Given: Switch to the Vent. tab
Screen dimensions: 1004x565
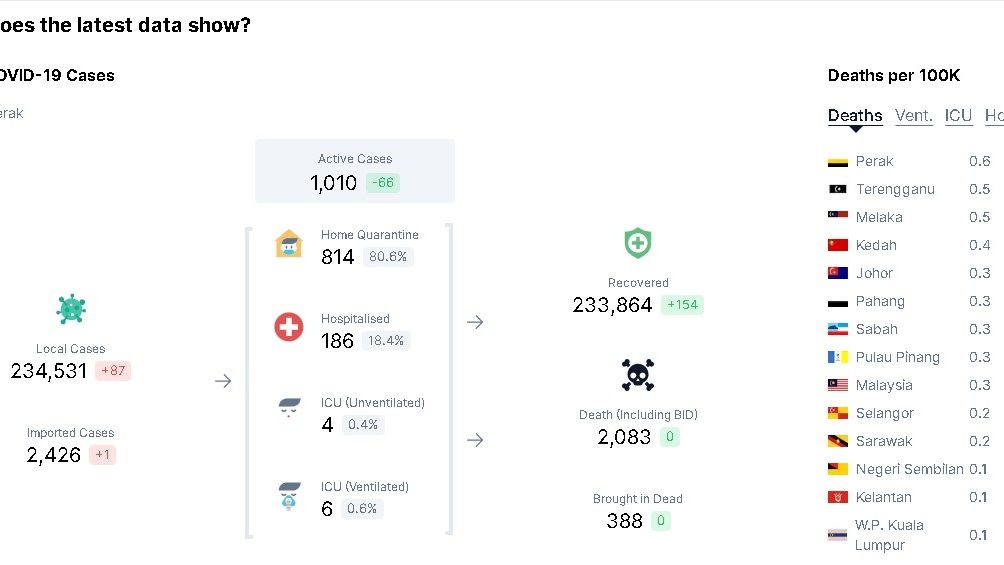Looking at the screenshot, I should pos(913,115).
